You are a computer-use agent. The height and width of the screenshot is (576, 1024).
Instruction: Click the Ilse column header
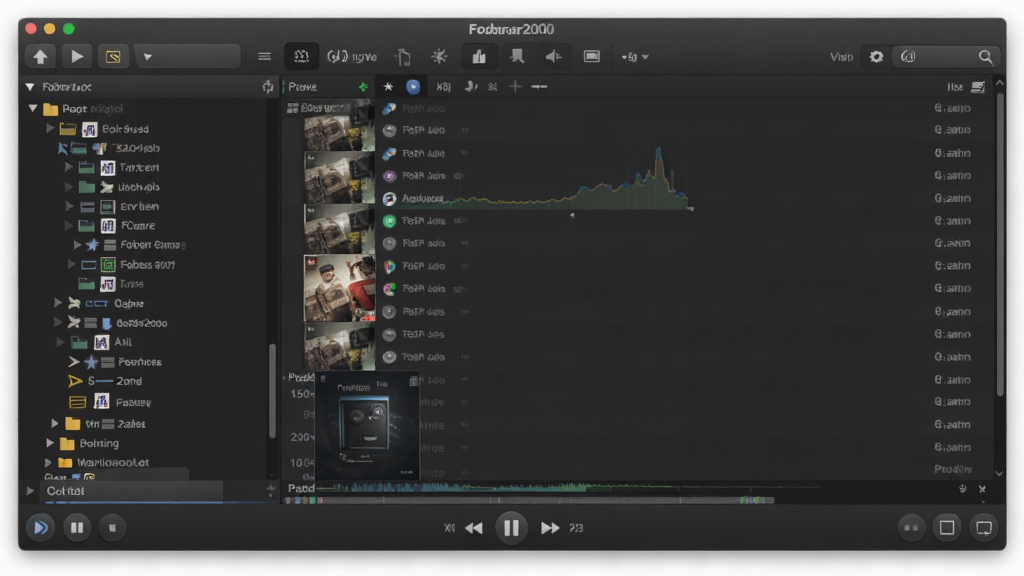(955, 87)
